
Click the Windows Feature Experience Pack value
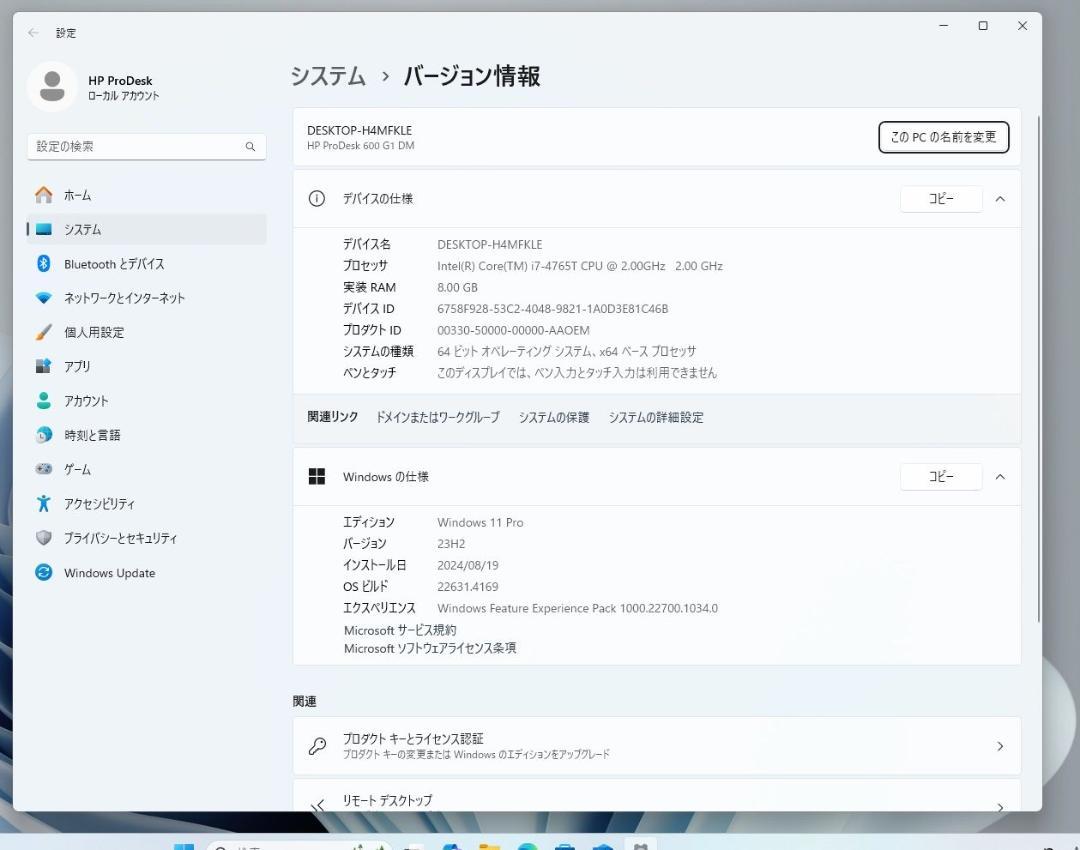pos(577,608)
